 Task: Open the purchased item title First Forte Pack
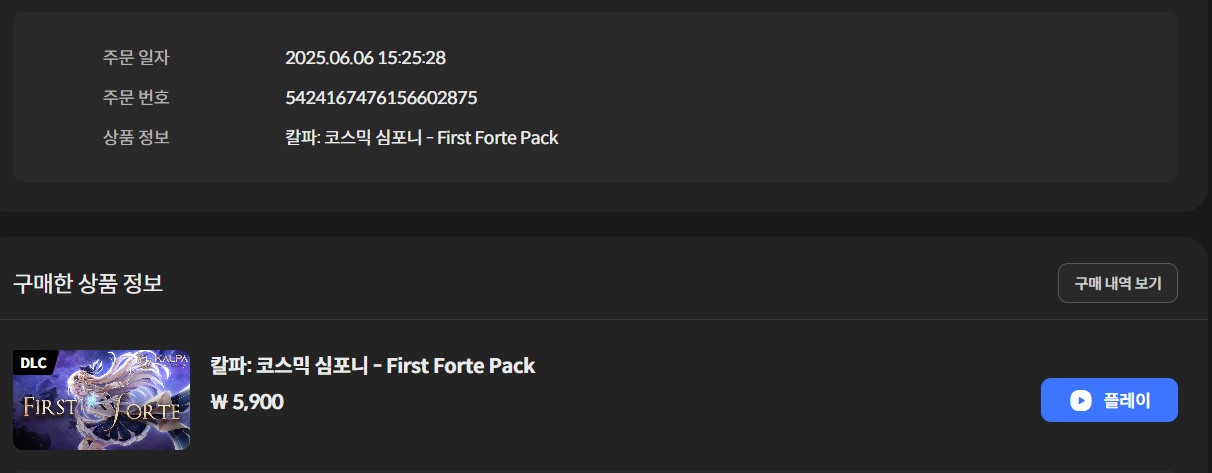(x=373, y=366)
